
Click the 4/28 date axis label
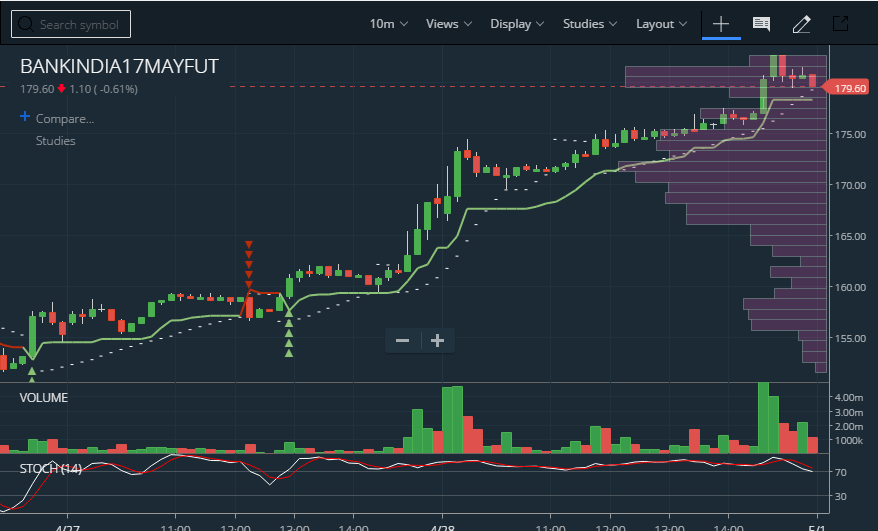(x=442, y=527)
